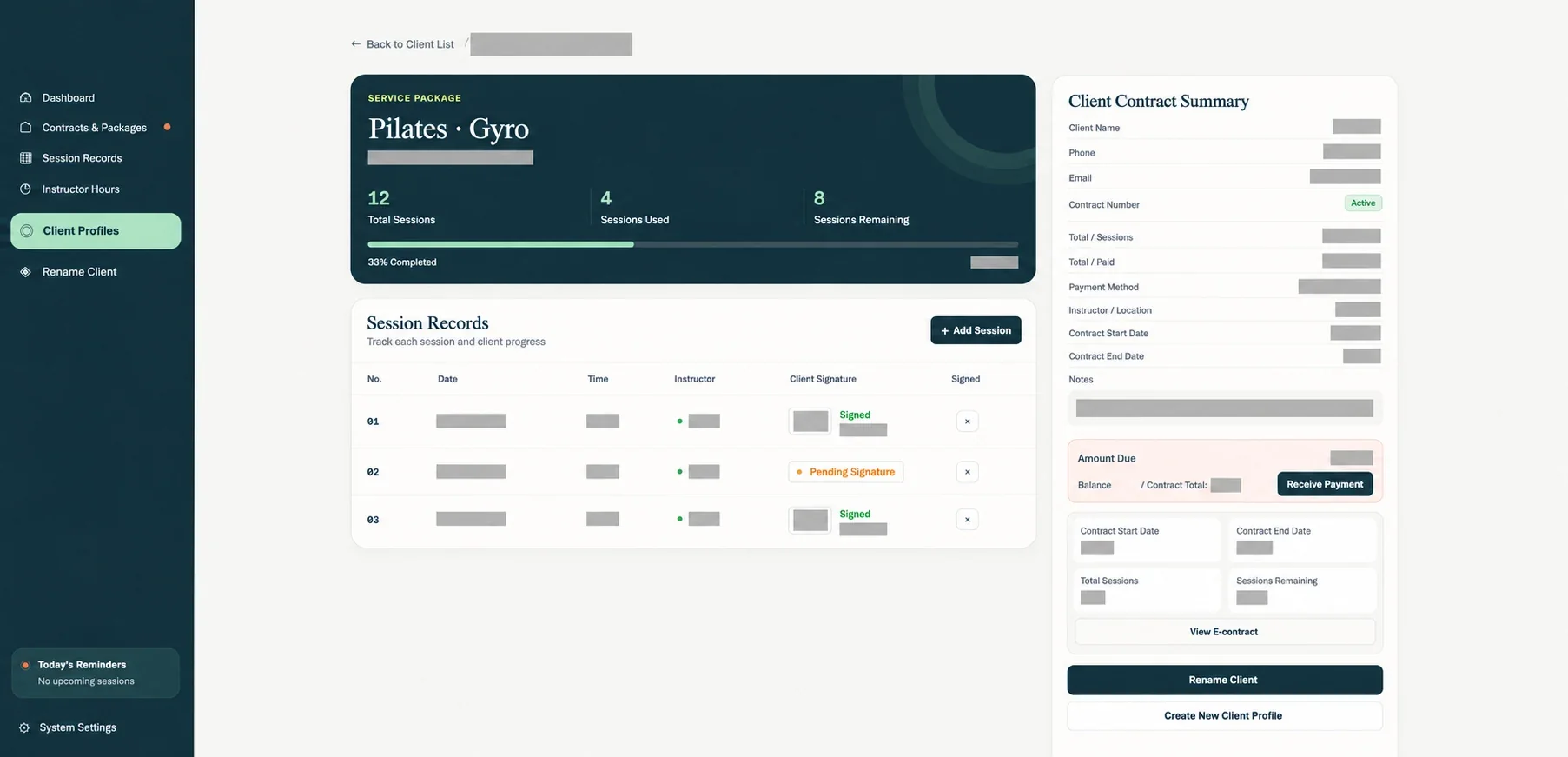
Task: Go back to Client List
Action: 410,44
